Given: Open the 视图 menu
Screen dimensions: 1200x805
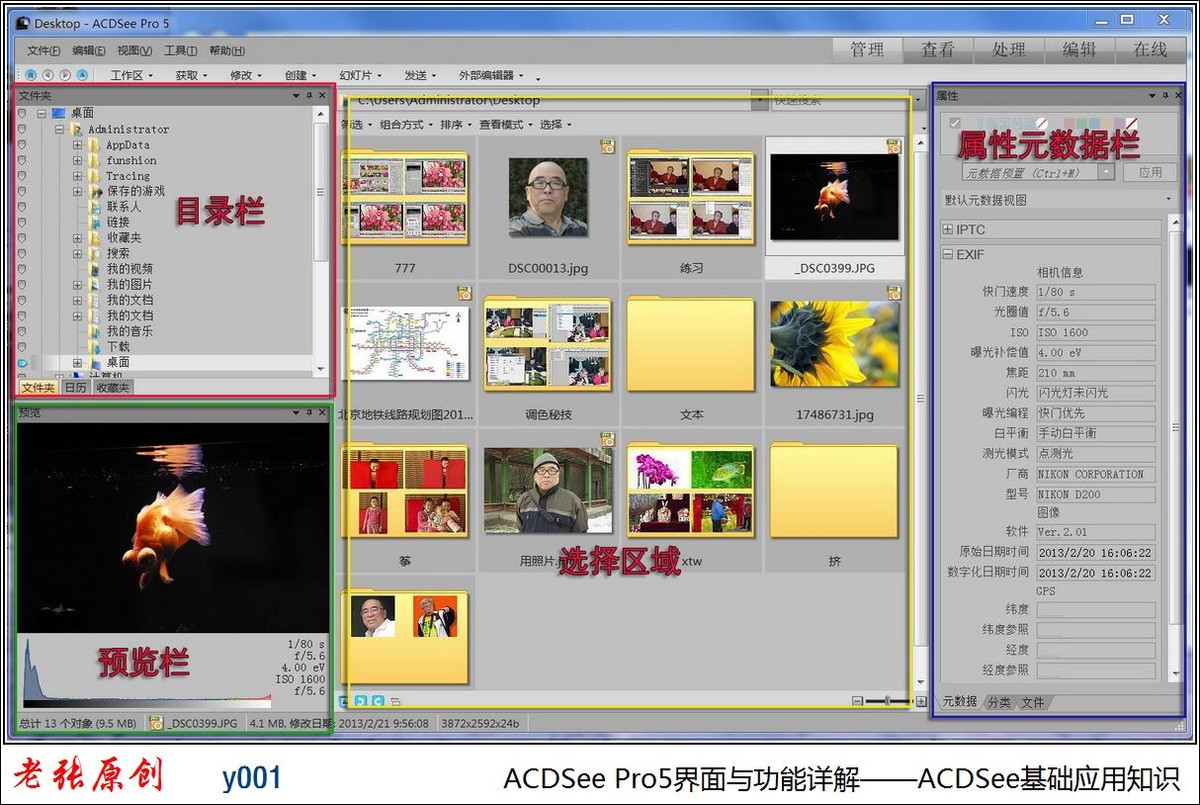Looking at the screenshot, I should click(x=134, y=51).
